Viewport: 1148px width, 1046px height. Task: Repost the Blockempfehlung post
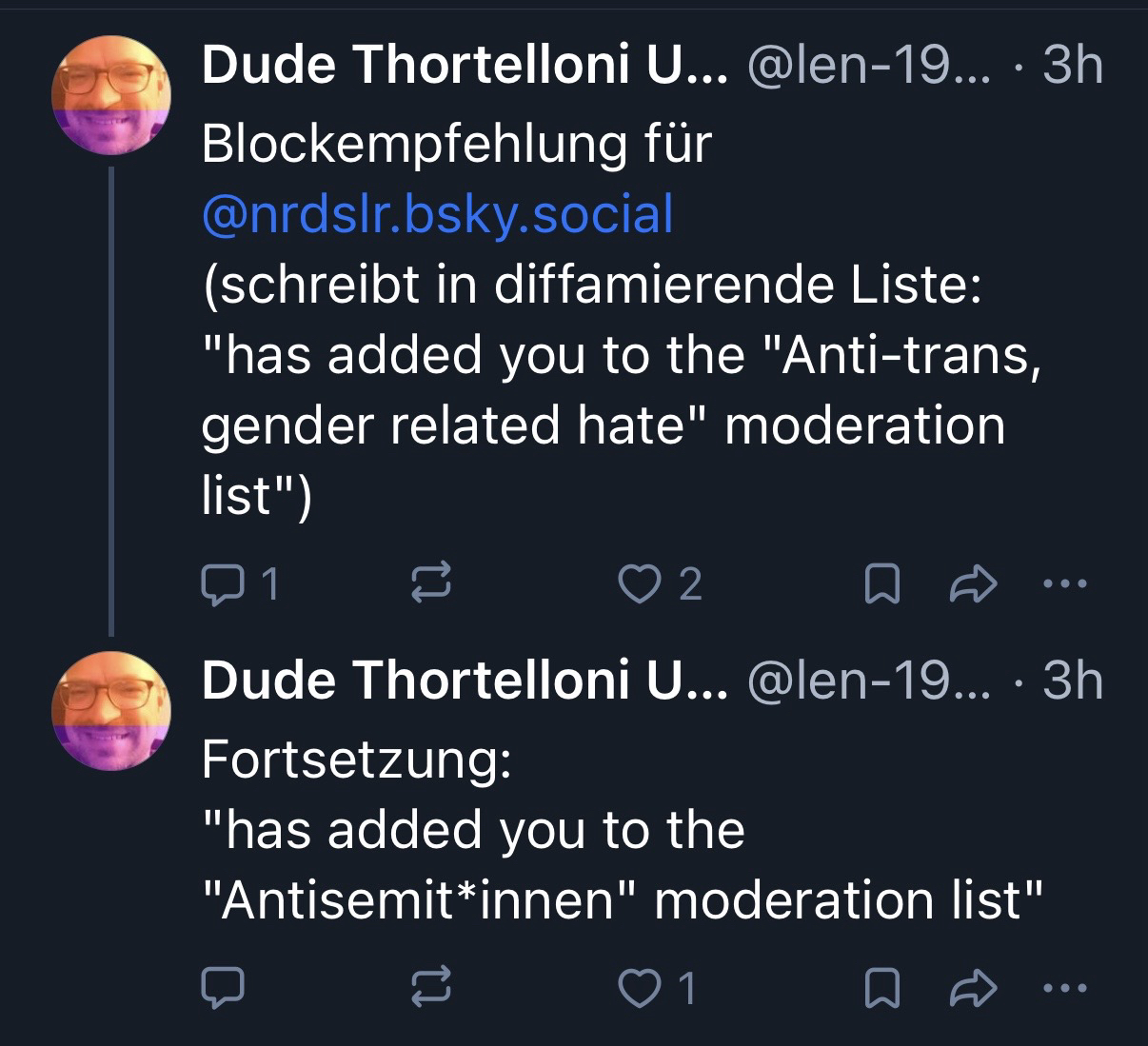[430, 583]
